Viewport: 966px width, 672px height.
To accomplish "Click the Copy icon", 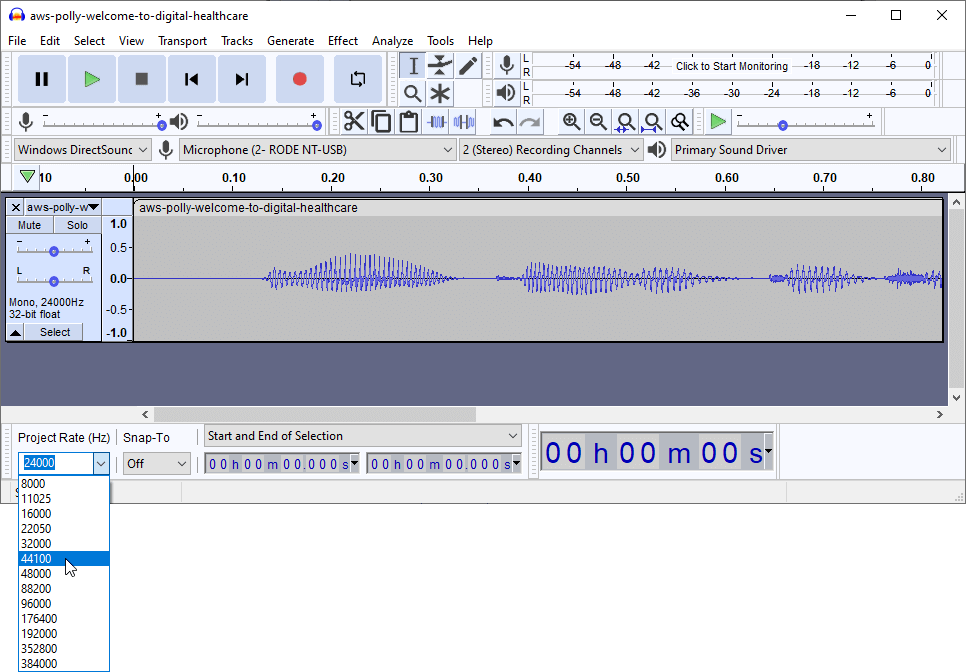I will [381, 121].
